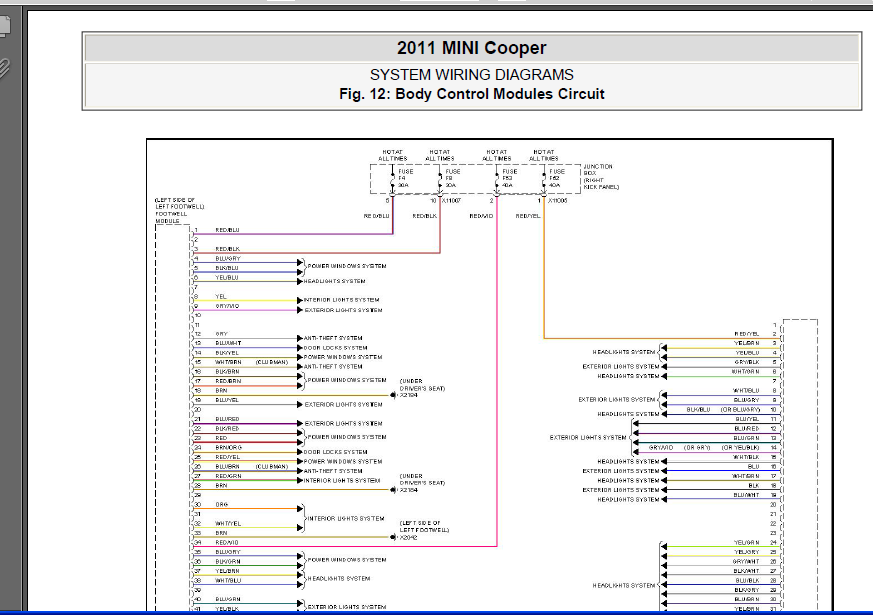The image size is (873, 615).
Task: Click the 'FUSE F52 40A' label
Action: 557,178
